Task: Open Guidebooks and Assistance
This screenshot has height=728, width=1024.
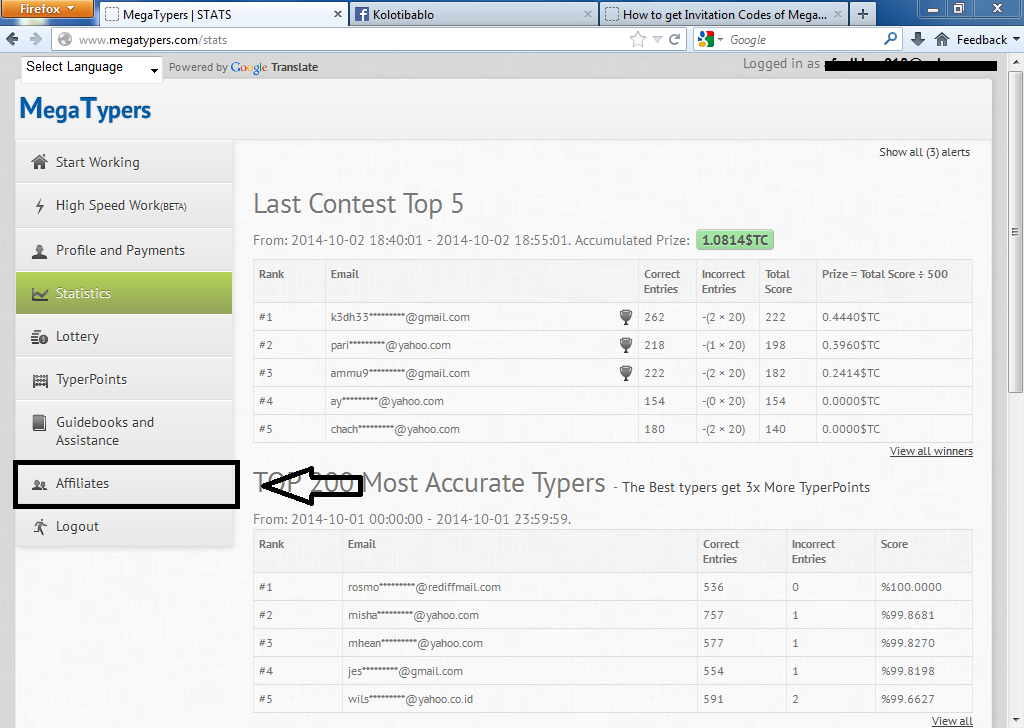Action: tap(124, 431)
